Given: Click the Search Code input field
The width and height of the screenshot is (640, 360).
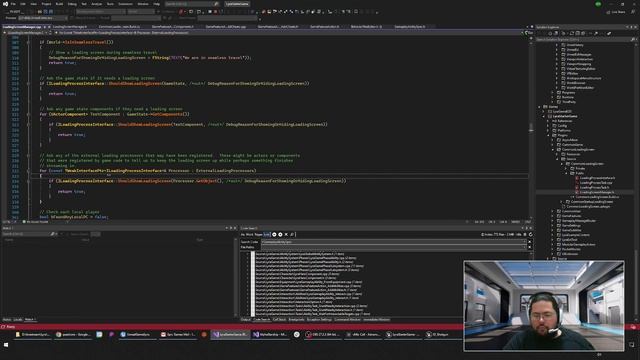Looking at the screenshot, I should [x=393, y=242].
